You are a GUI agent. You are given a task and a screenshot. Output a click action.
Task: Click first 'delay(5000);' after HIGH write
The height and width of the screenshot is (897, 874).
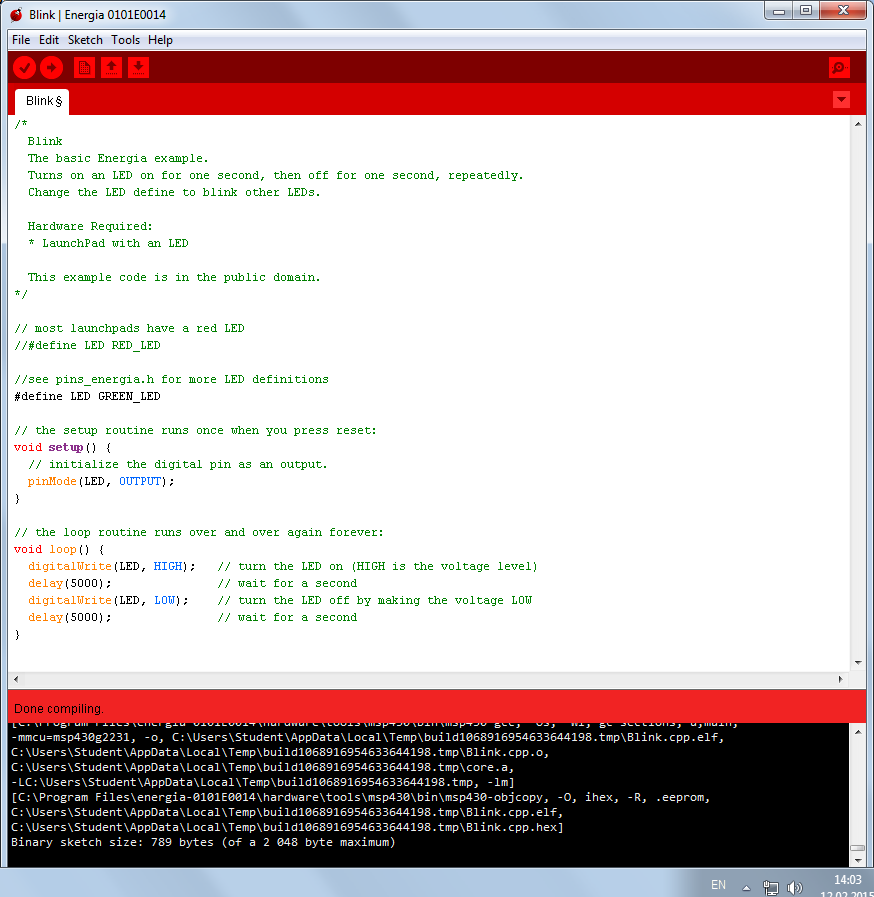[70, 584]
